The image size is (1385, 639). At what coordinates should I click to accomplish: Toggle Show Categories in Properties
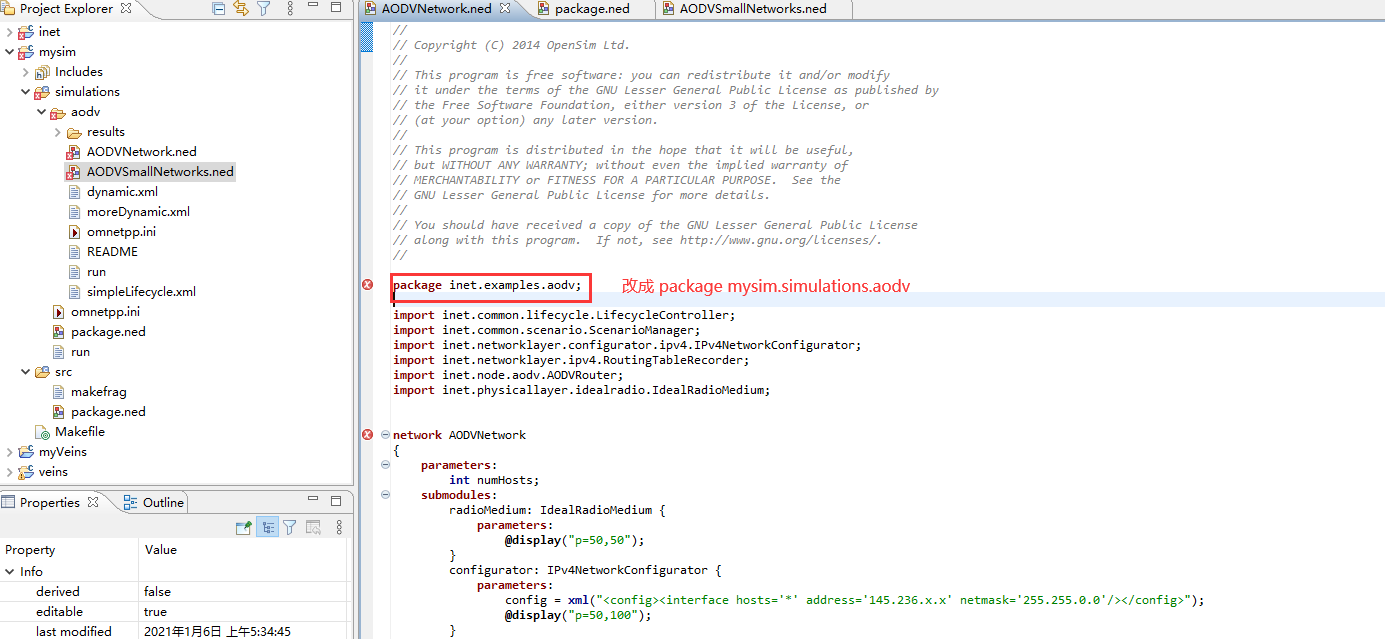[267, 527]
